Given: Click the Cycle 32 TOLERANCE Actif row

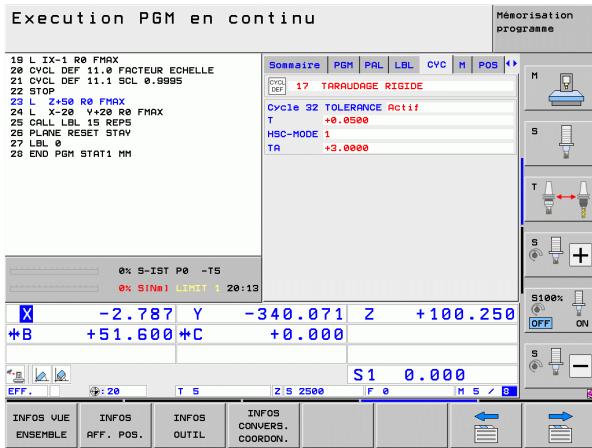Looking at the screenshot, I should (x=390, y=108).
